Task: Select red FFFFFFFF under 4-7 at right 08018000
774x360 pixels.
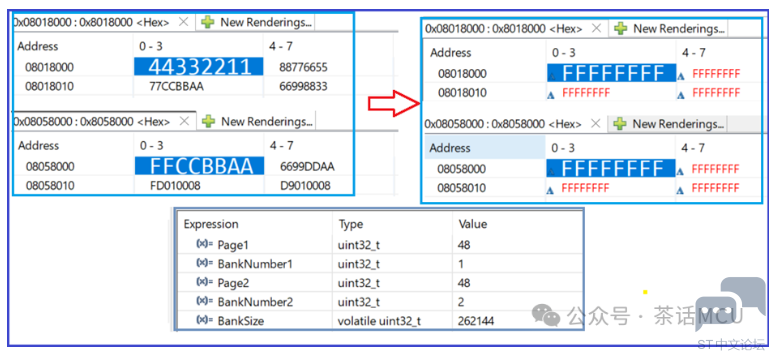Action: tap(716, 75)
